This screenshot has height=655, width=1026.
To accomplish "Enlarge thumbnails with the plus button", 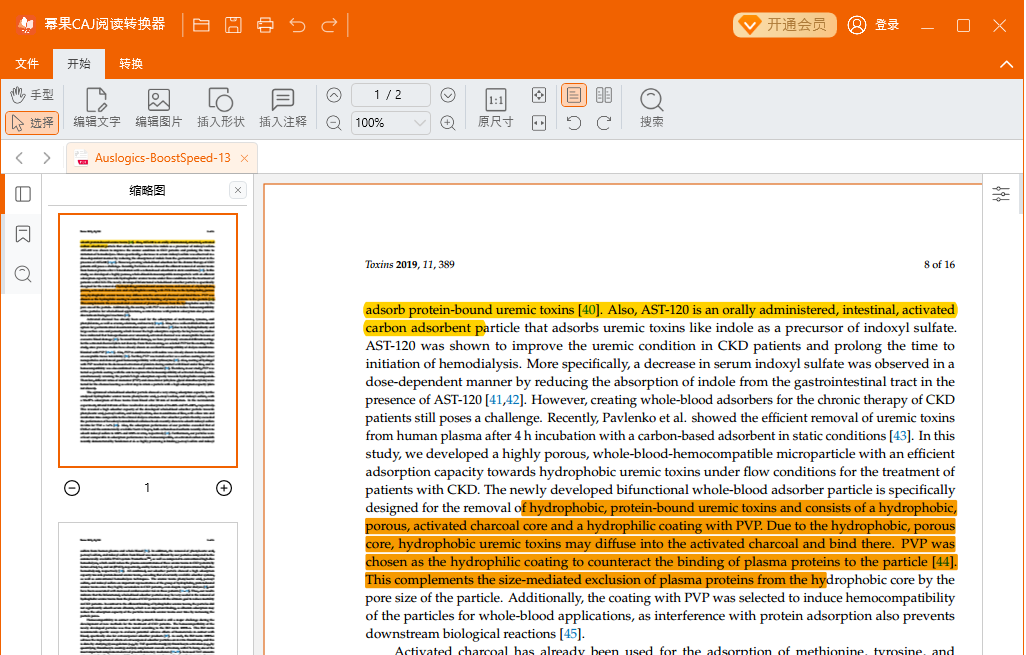I will [224, 488].
